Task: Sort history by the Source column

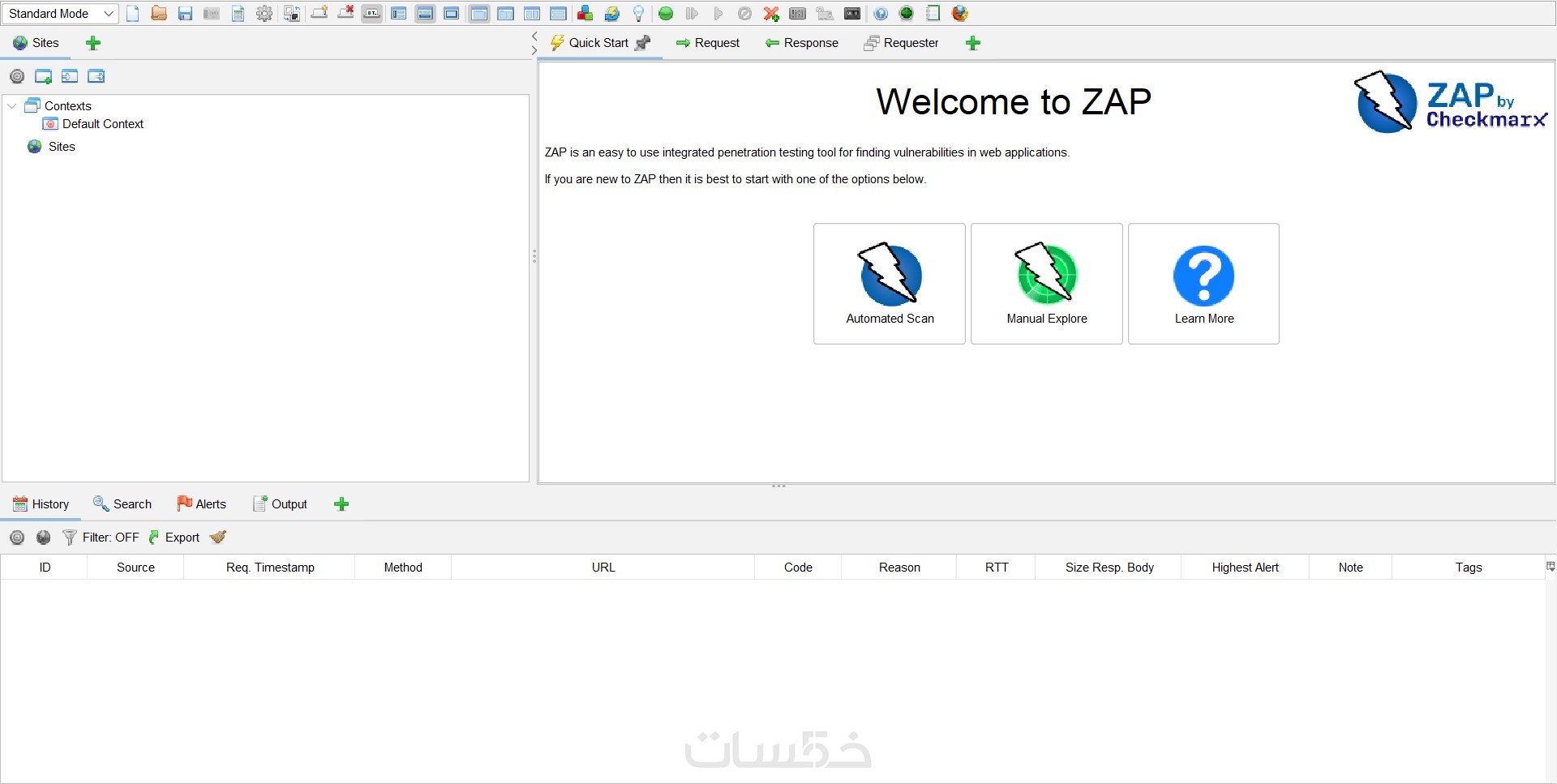Action: coord(135,568)
